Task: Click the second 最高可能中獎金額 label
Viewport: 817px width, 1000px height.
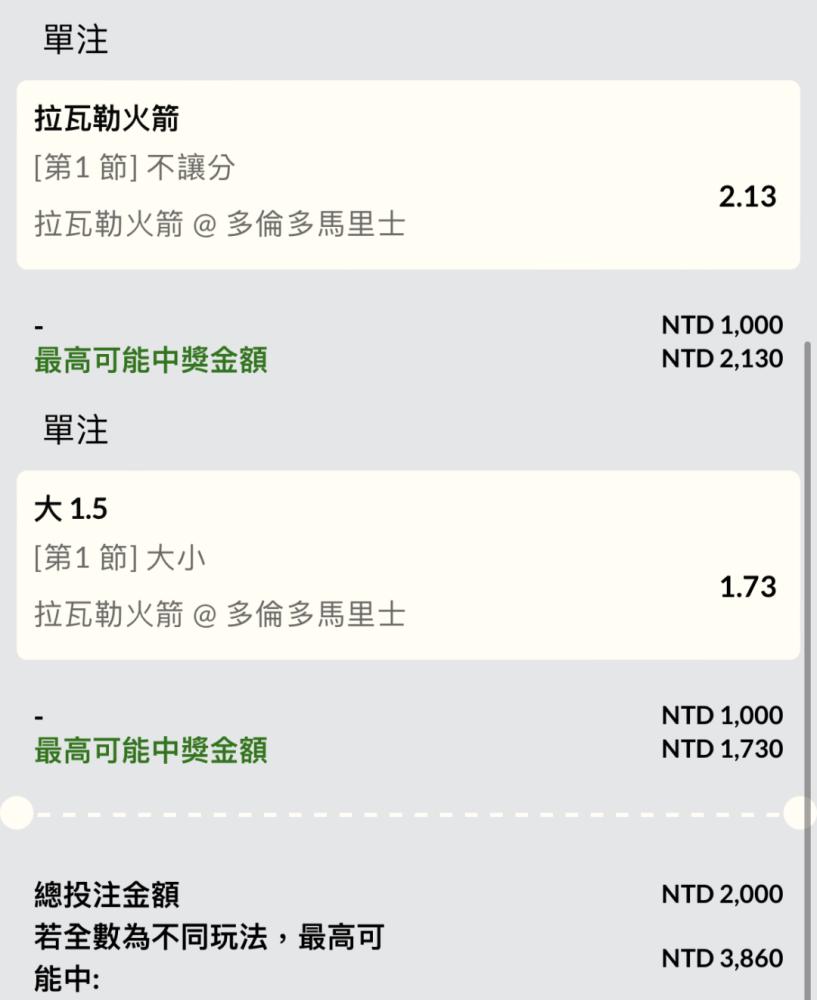Action: coord(151,750)
